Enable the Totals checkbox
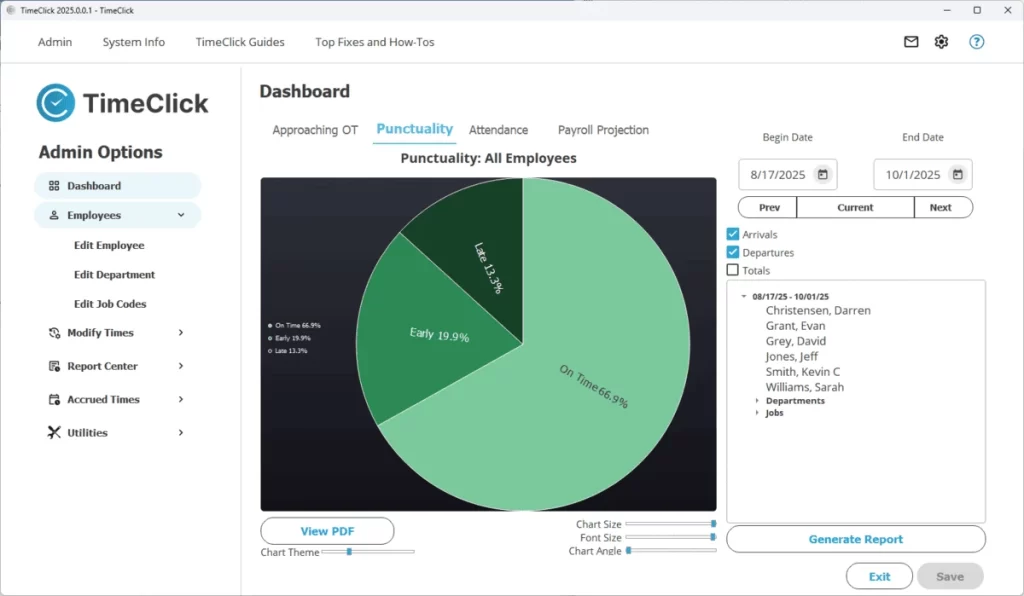Image resolution: width=1024 pixels, height=596 pixels. pos(732,270)
